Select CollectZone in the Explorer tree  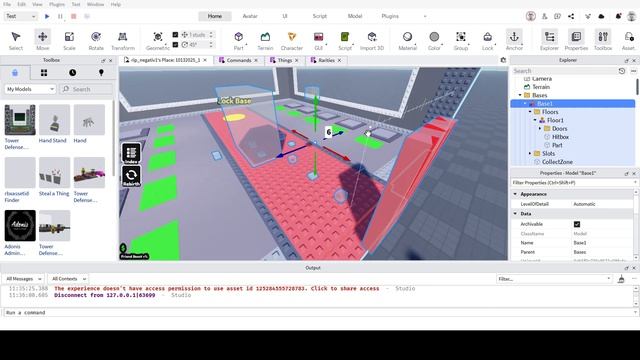click(x=557, y=162)
